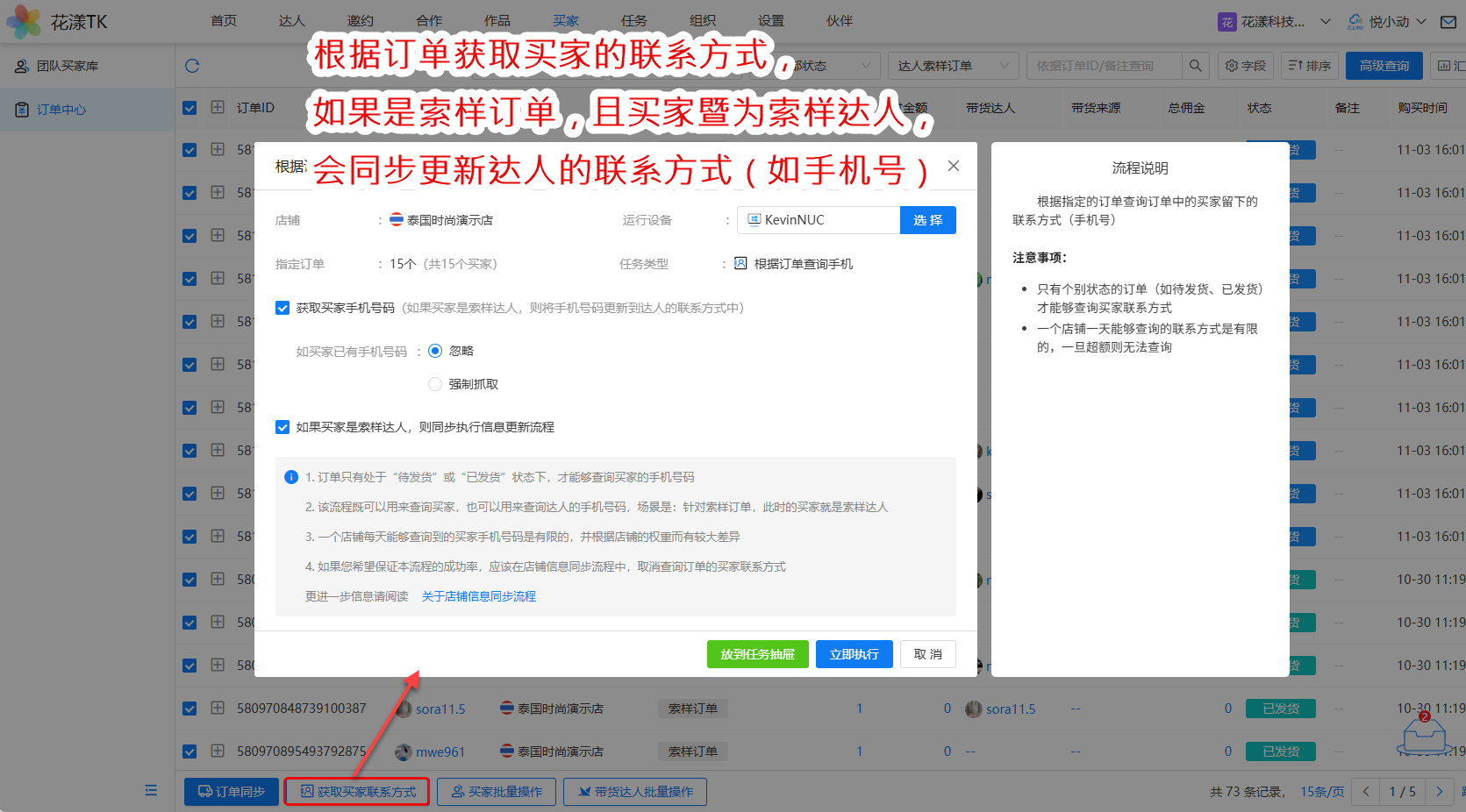The width and height of the screenshot is (1466, 812).
Task: Click the hamburger menu icon at bottom left
Action: pyautogui.click(x=151, y=790)
